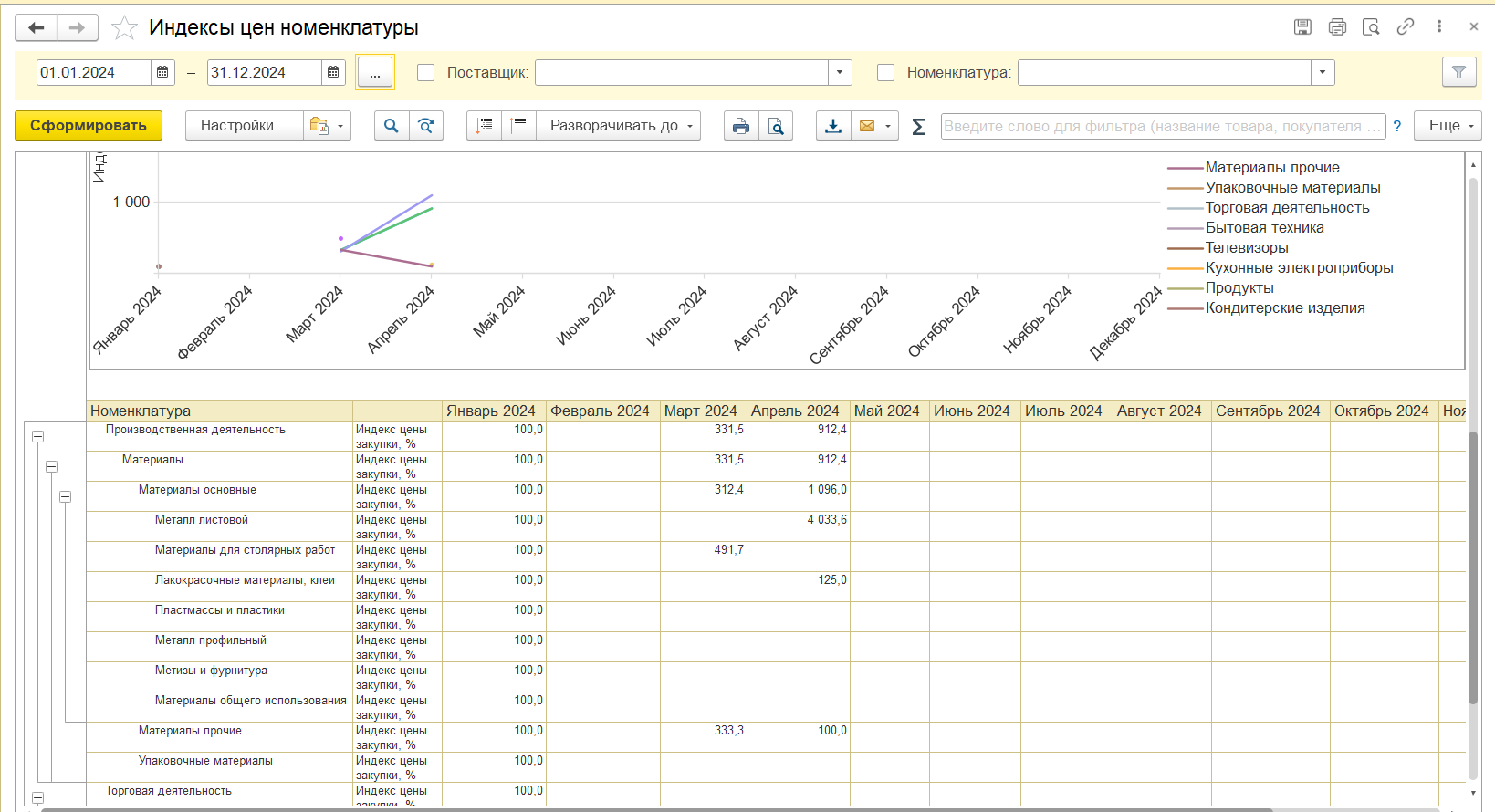Screen dimensions: 1495x812
Task: Open the send by email dropdown menu
Action: tap(887, 126)
